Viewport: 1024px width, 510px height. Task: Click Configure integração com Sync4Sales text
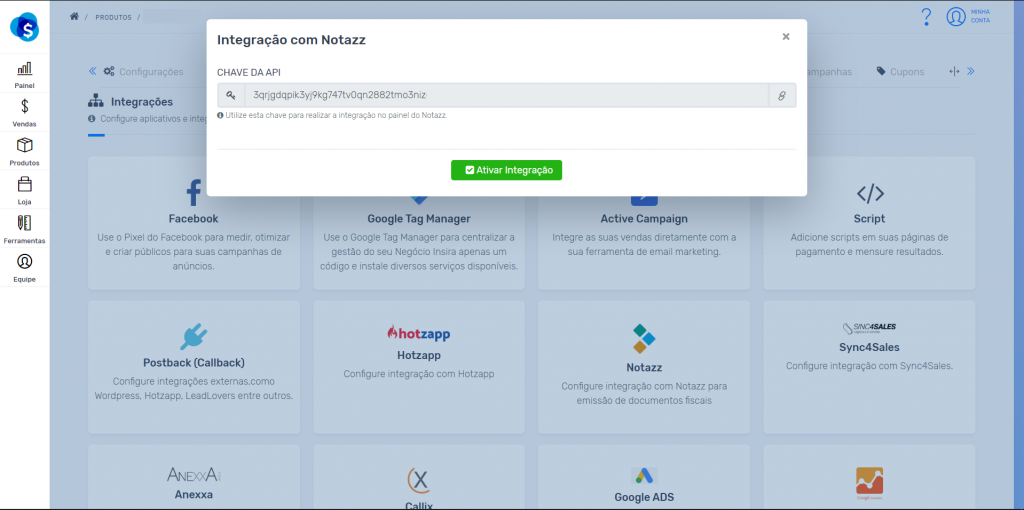point(869,366)
